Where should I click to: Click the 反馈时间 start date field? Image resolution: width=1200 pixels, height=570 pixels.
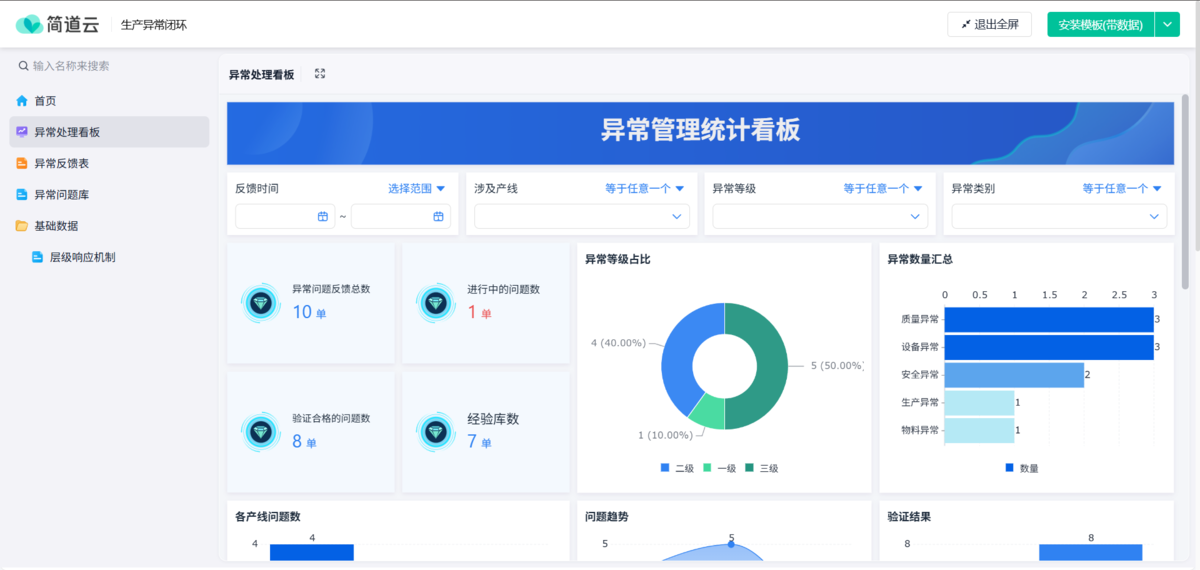tap(285, 216)
